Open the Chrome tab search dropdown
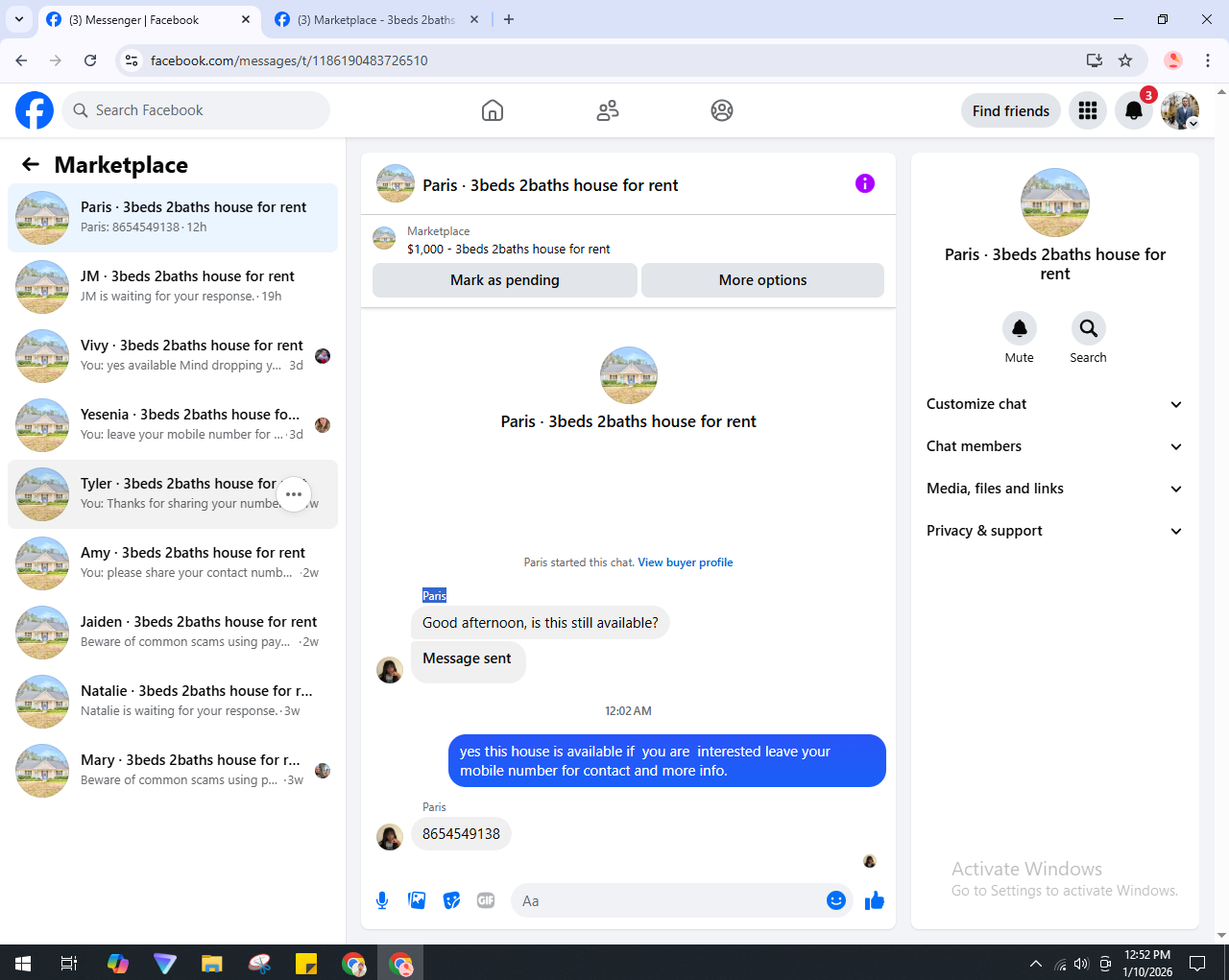This screenshot has width=1229, height=980. pos(19,19)
